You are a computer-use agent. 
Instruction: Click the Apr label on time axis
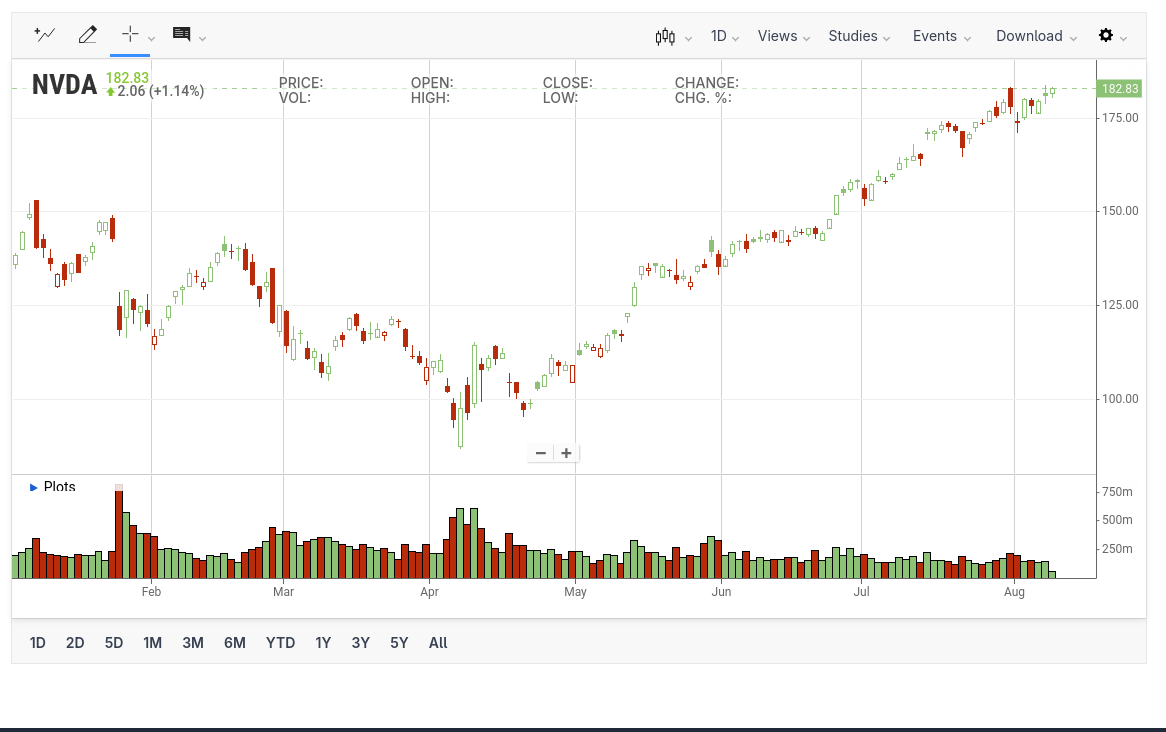click(x=429, y=591)
